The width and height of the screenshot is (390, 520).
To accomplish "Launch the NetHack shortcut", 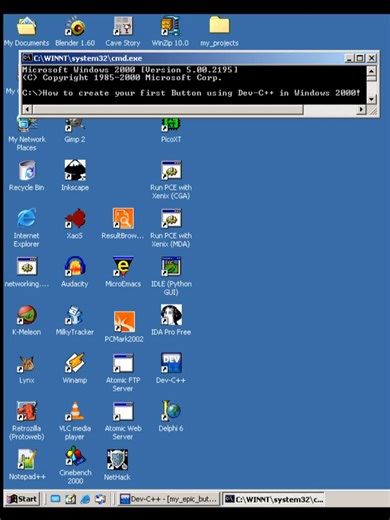I will pyautogui.click(x=117, y=465).
